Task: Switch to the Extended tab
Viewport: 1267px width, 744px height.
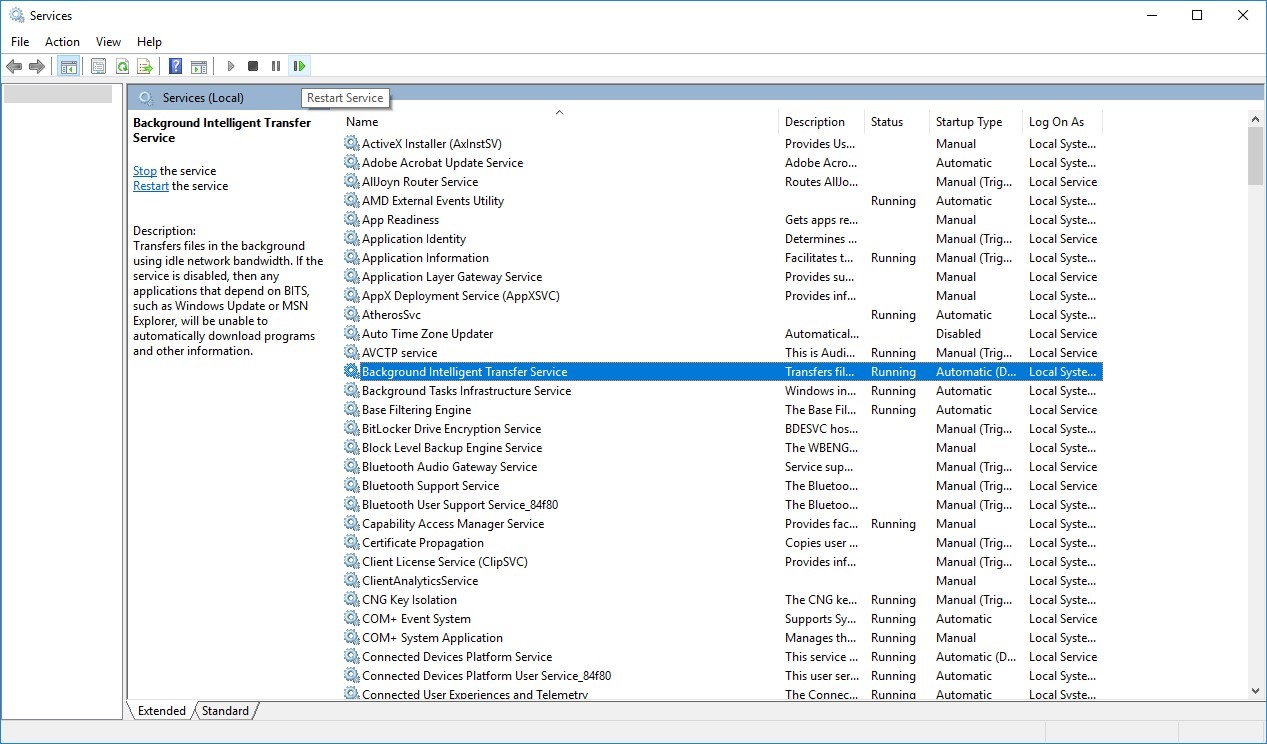Action: (162, 710)
